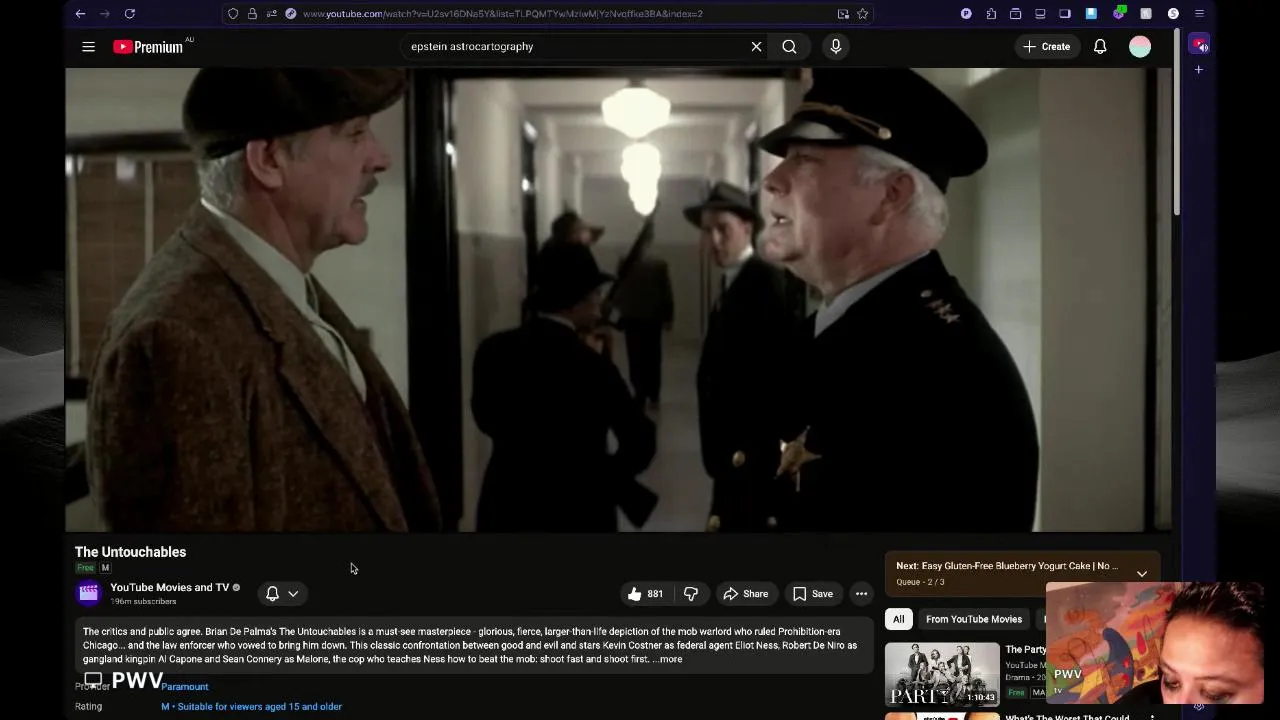Go to YouTube Premium home logo
Image resolution: width=1280 pixels, height=720 pixels.
148,47
